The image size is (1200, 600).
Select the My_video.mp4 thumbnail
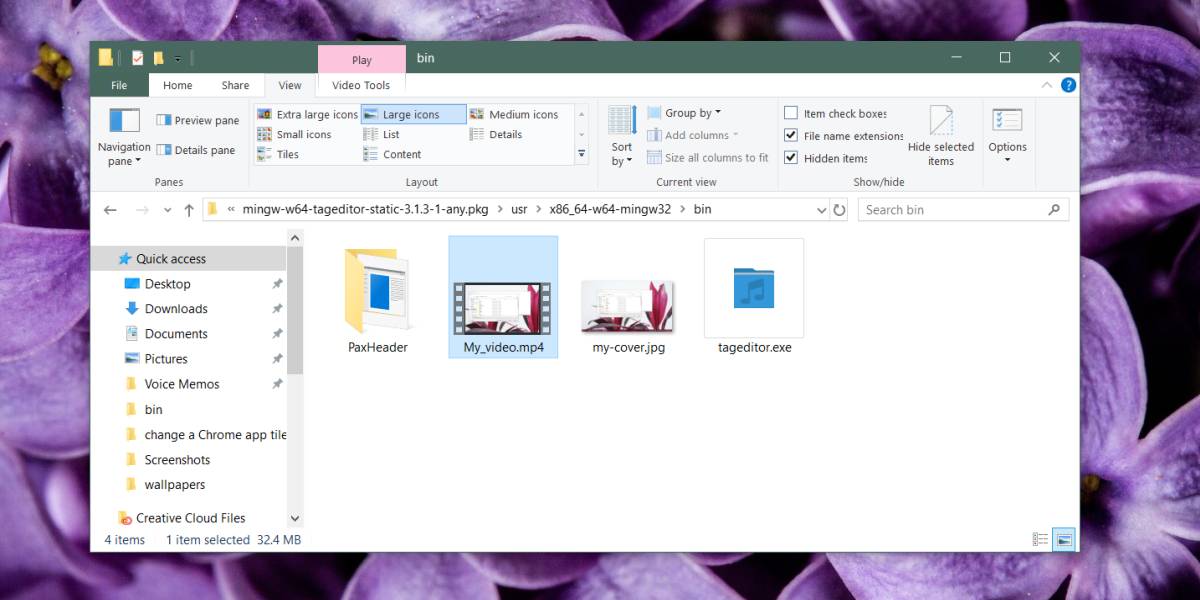(503, 296)
